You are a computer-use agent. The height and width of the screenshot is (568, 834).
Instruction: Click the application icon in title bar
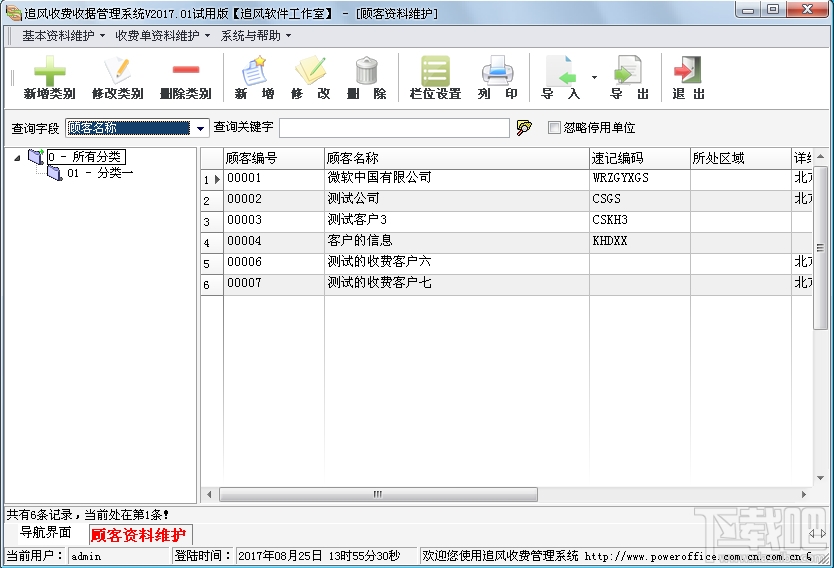click(x=13, y=13)
